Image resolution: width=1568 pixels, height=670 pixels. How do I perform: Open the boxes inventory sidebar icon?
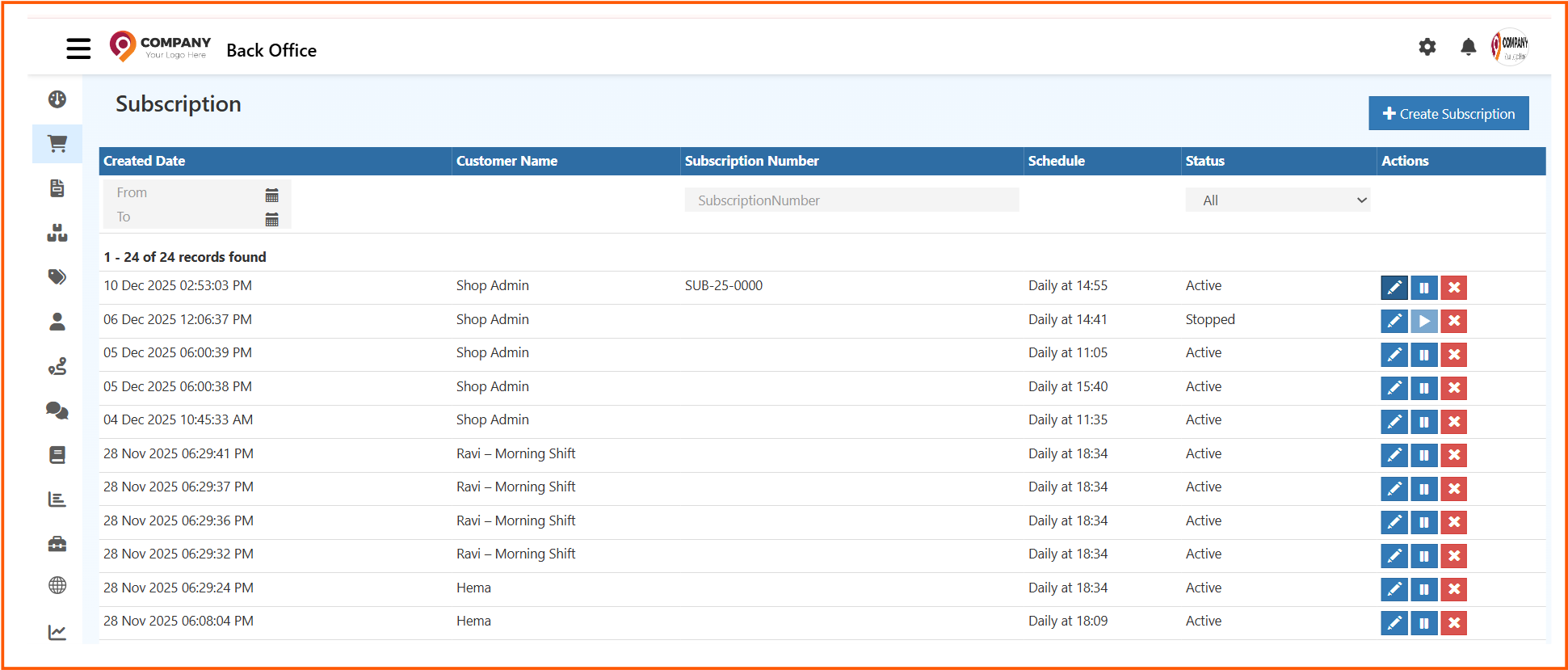(57, 233)
